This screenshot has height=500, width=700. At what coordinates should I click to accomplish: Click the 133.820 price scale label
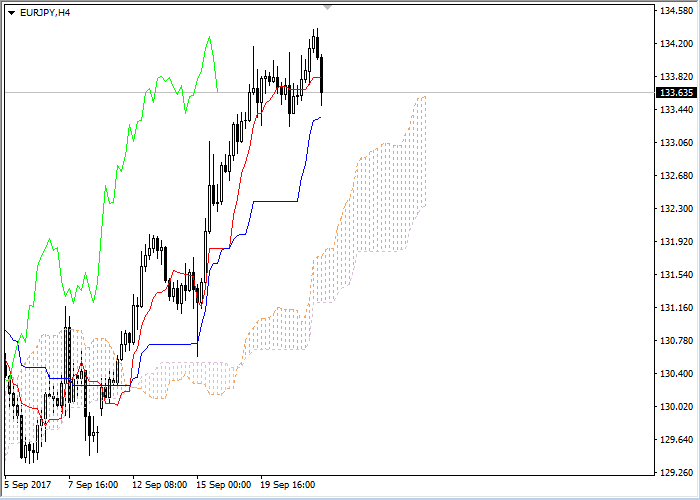pos(676,77)
